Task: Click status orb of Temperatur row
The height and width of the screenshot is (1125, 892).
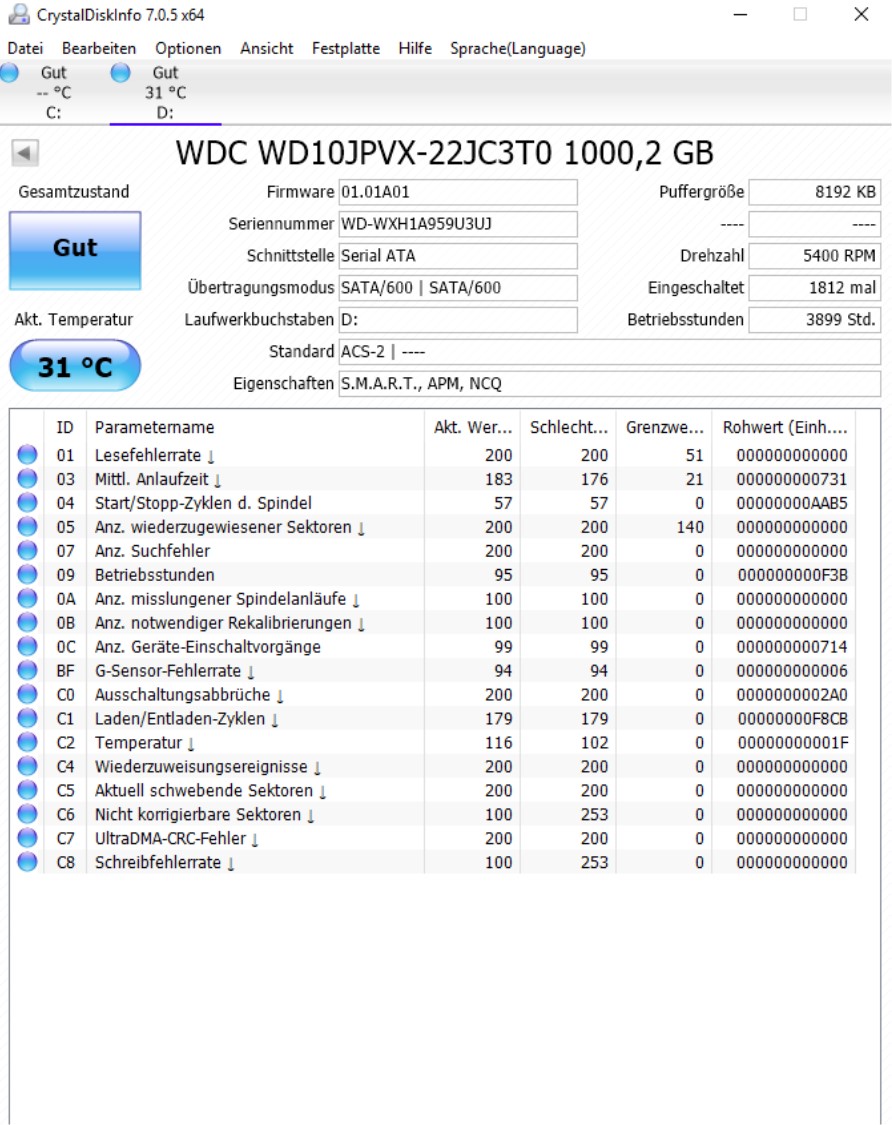Action: (27, 742)
